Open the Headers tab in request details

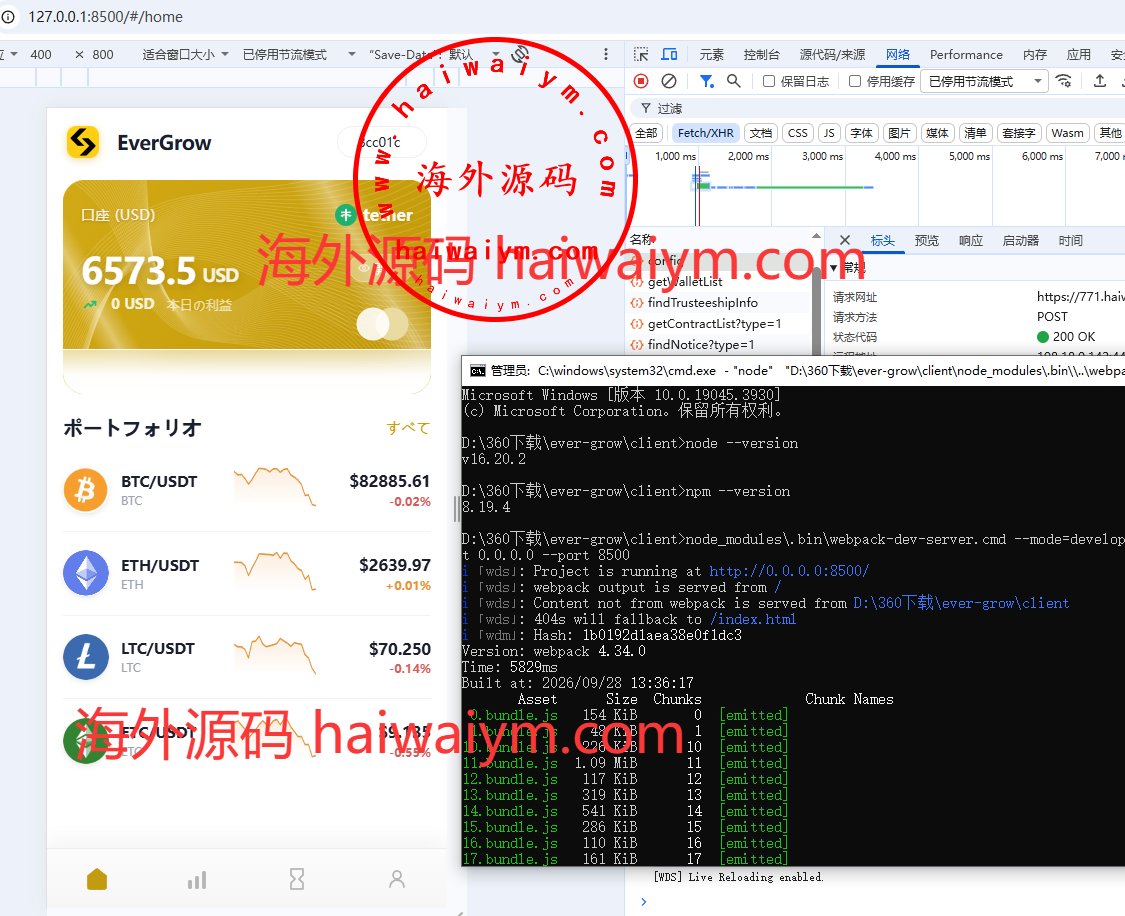click(x=882, y=240)
